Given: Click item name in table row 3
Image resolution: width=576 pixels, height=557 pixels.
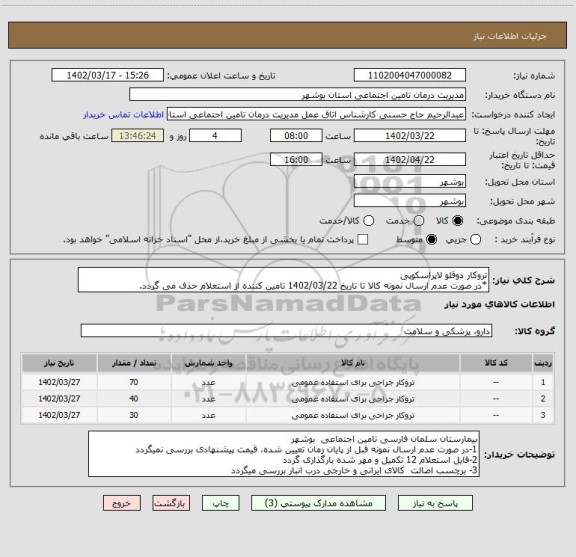Looking at the screenshot, I should pyautogui.click(x=353, y=415).
